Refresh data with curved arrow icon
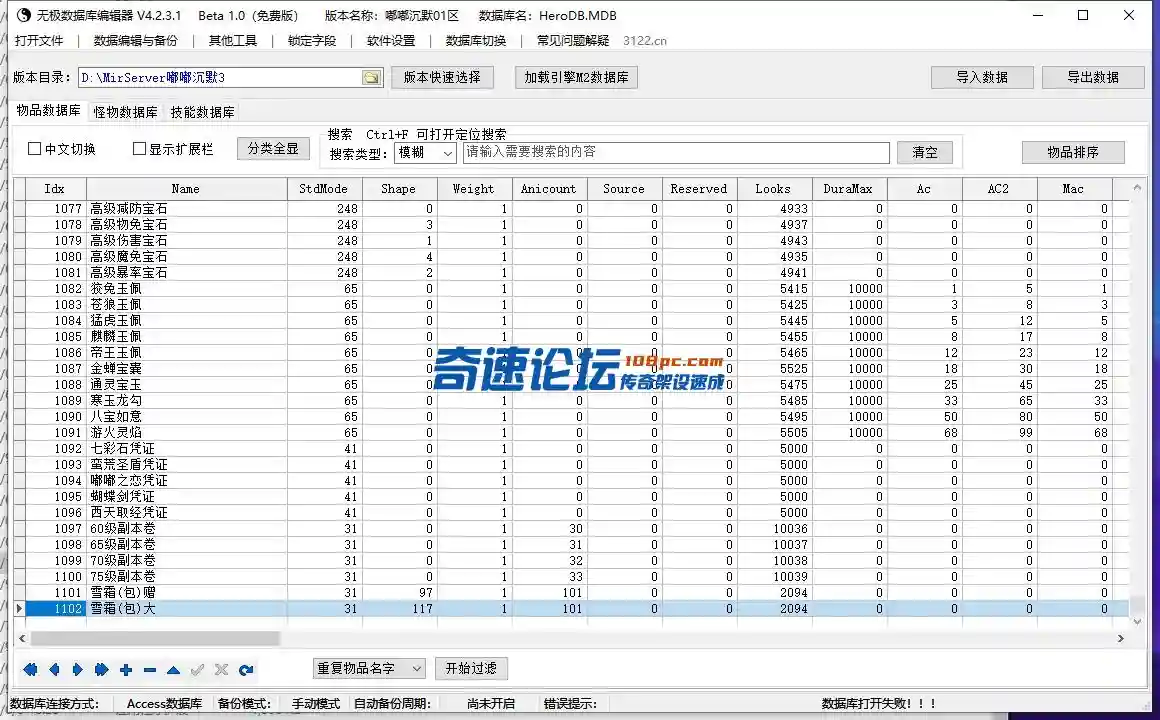 pos(246,670)
